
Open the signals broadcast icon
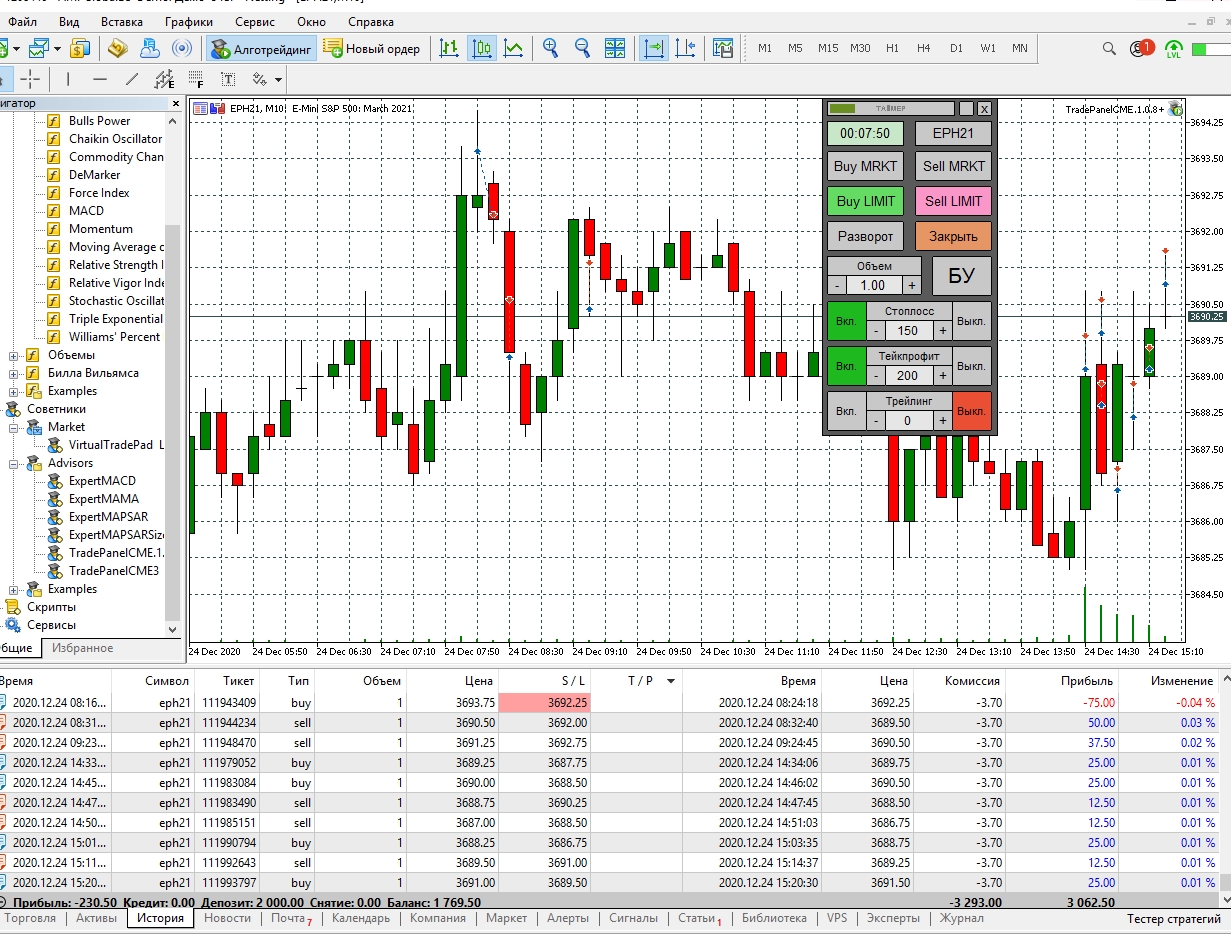point(182,48)
